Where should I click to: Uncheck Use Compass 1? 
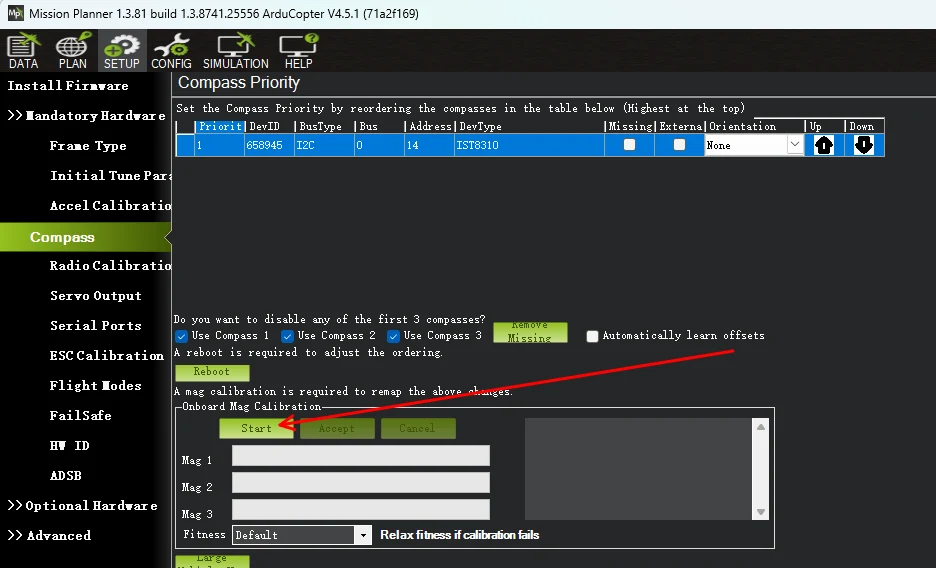click(x=181, y=336)
